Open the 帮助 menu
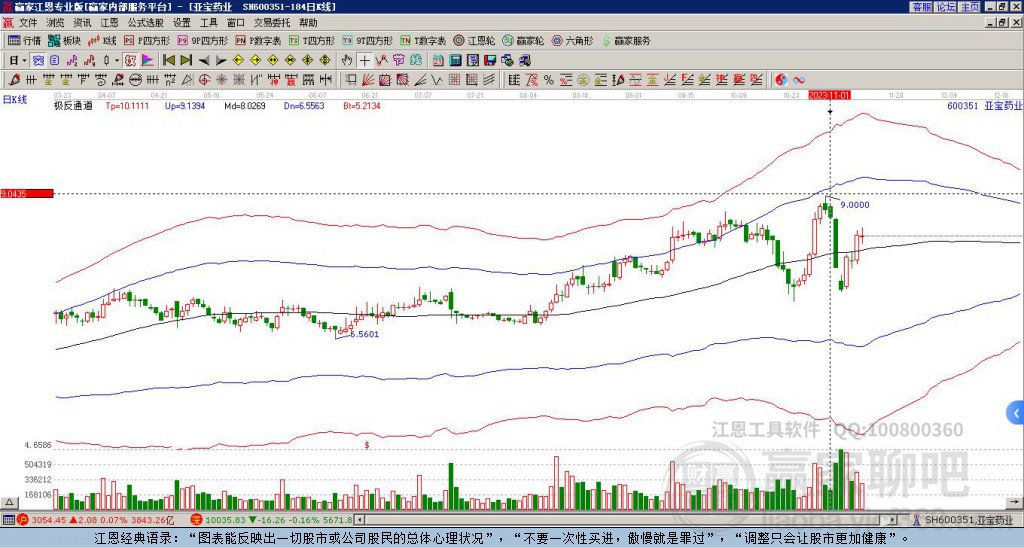Screen dimensions: 1024x548 coord(308,23)
